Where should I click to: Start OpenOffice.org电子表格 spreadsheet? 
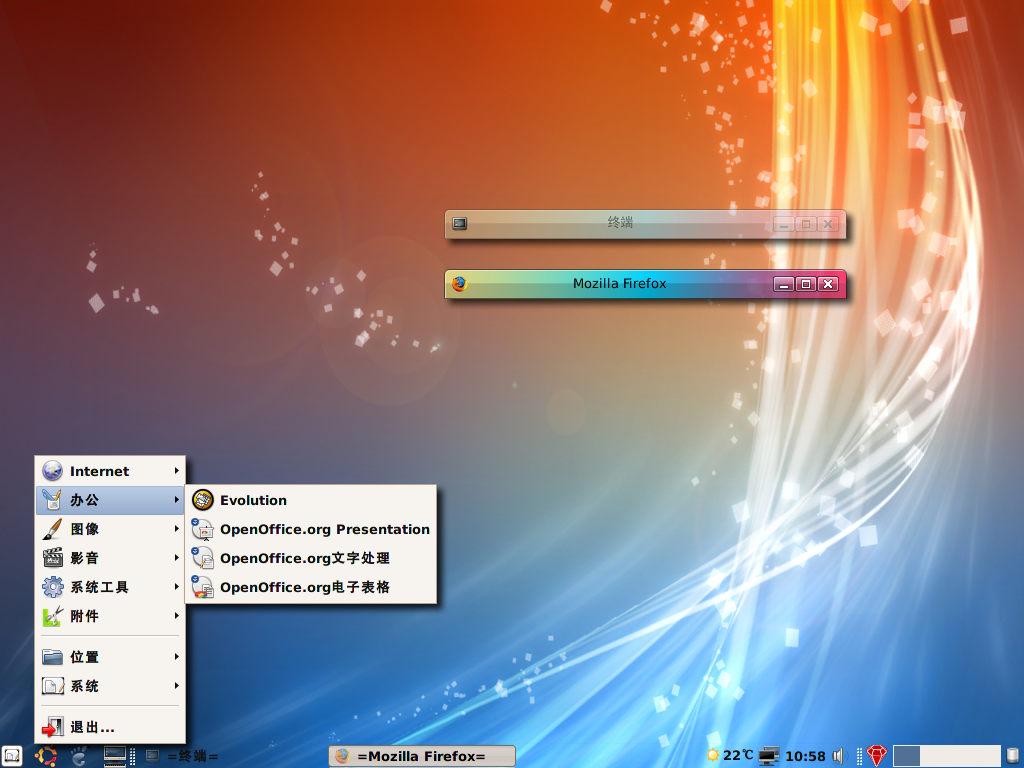tap(311, 586)
